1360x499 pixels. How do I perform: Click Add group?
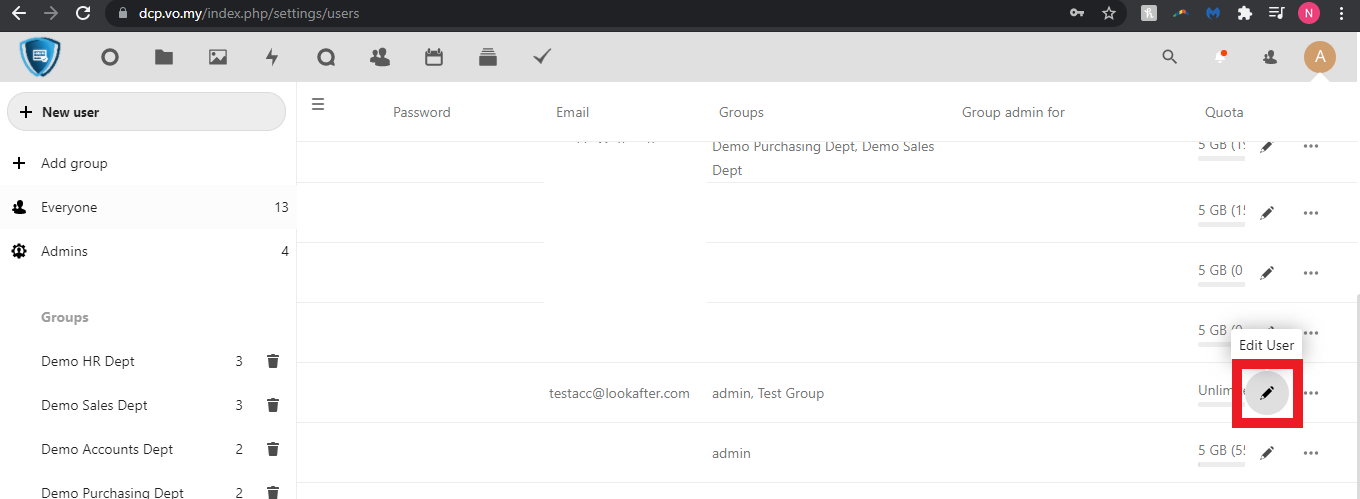point(74,163)
